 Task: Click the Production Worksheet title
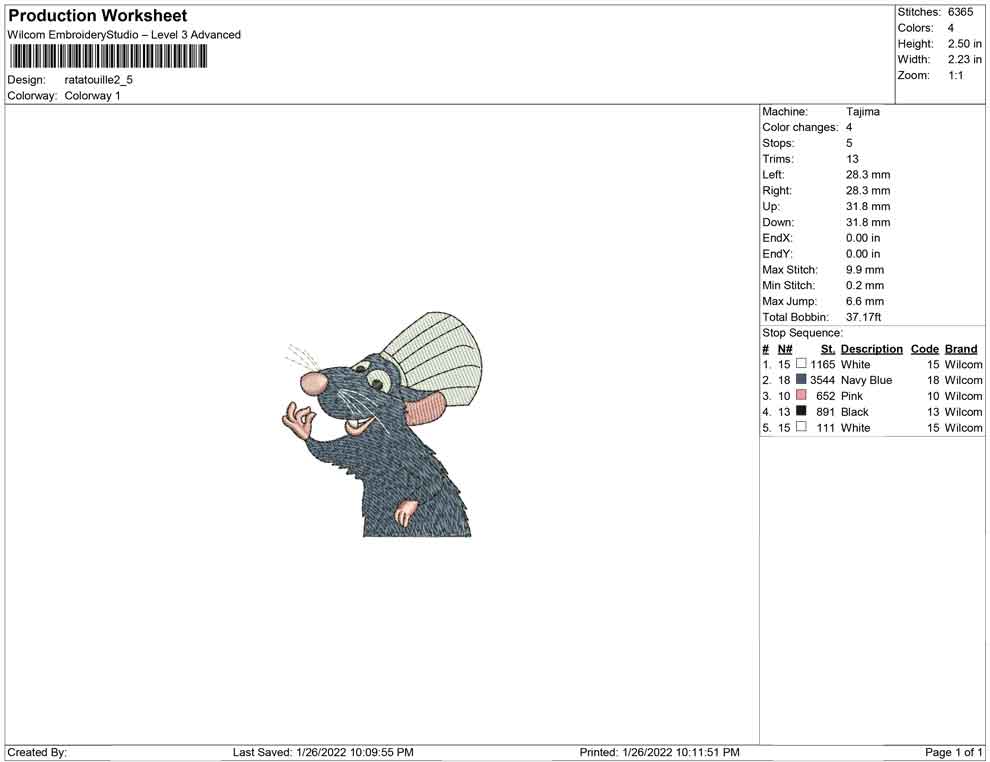(97, 16)
